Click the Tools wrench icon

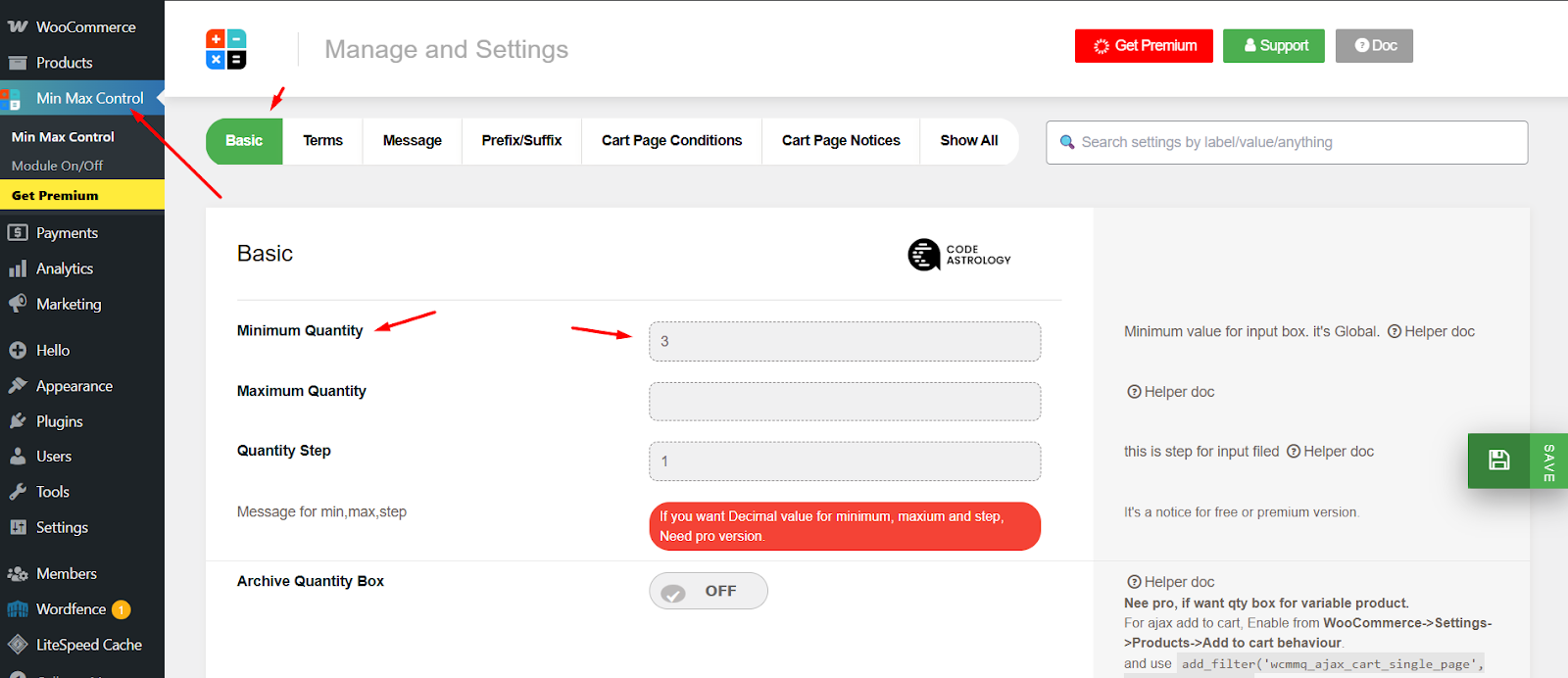click(x=18, y=492)
